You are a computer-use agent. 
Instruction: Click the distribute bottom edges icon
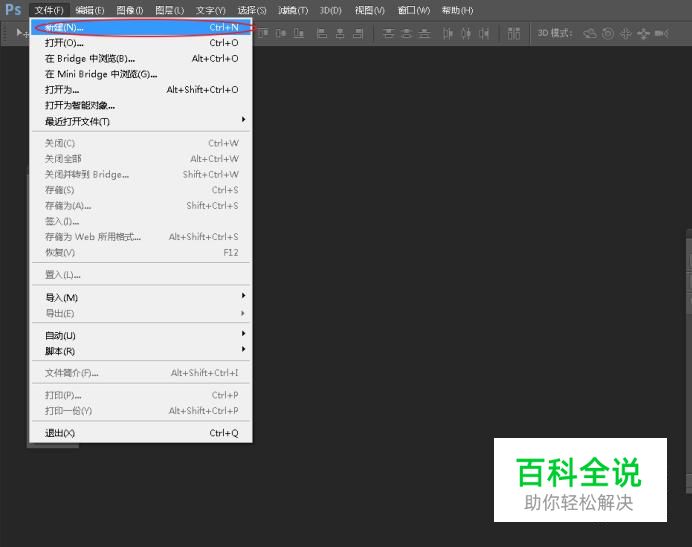tap(424, 33)
